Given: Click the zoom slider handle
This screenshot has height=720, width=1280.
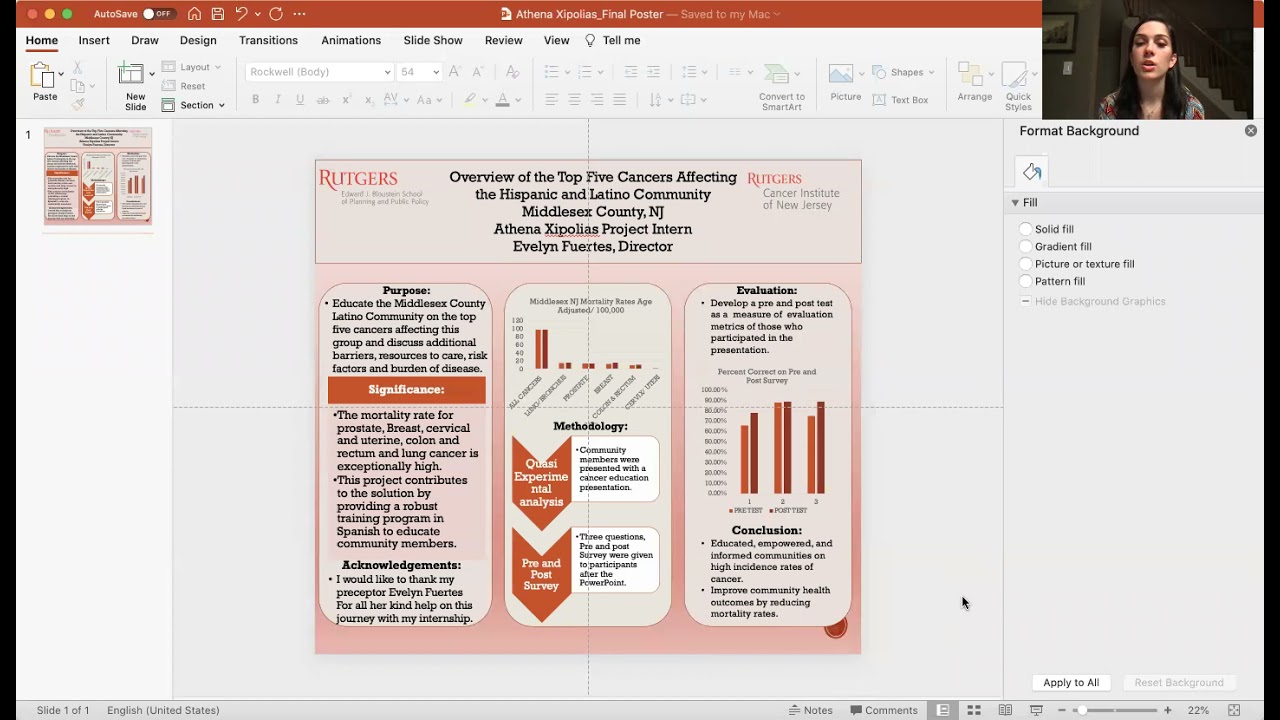Looking at the screenshot, I should (1081, 710).
